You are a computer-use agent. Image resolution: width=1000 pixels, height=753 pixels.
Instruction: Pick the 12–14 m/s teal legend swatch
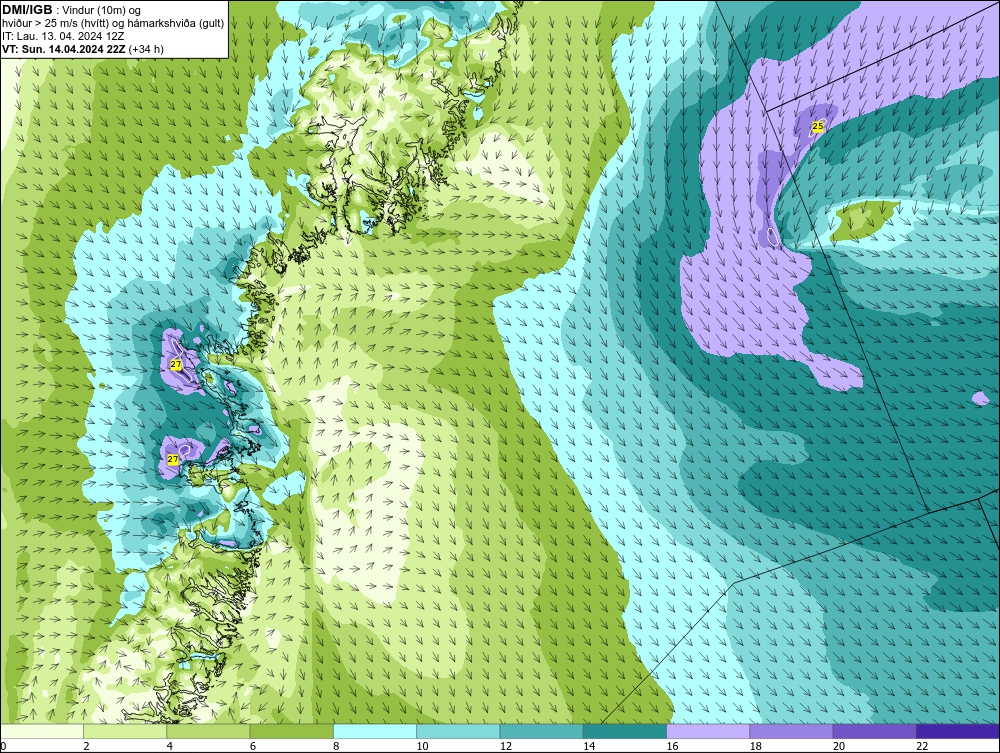click(x=541, y=731)
